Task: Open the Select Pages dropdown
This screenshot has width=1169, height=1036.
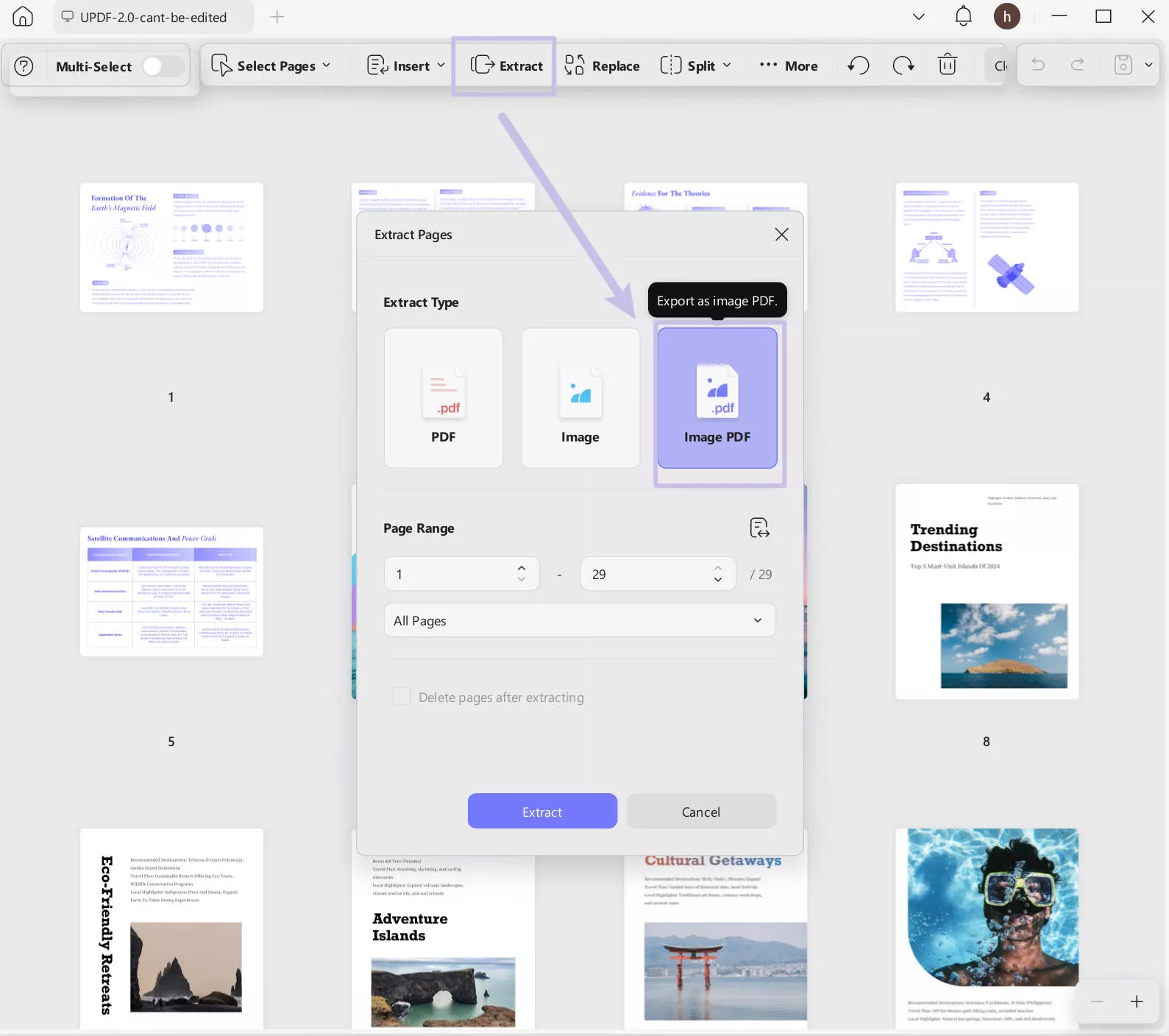Action: click(271, 66)
